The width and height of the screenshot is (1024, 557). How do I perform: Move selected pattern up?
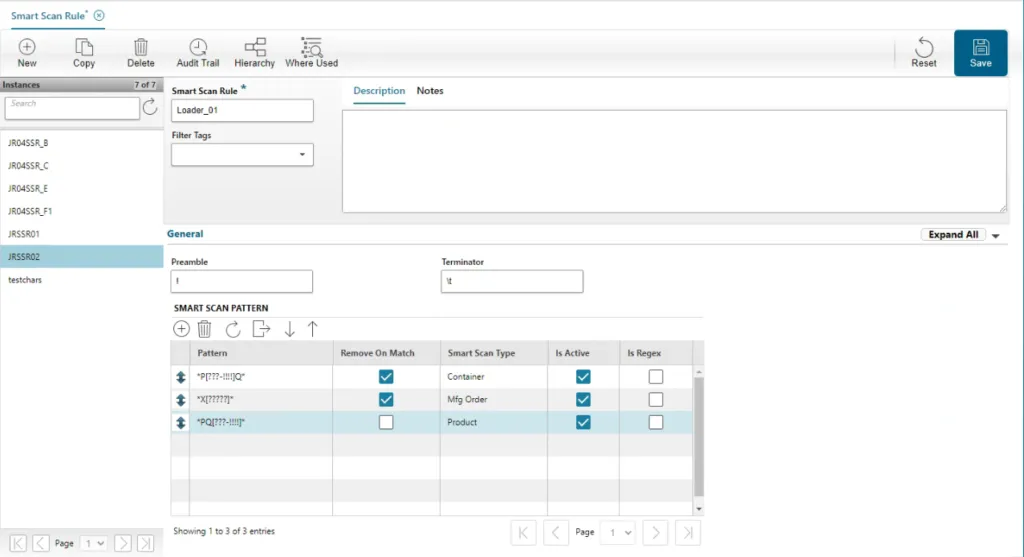tap(313, 329)
